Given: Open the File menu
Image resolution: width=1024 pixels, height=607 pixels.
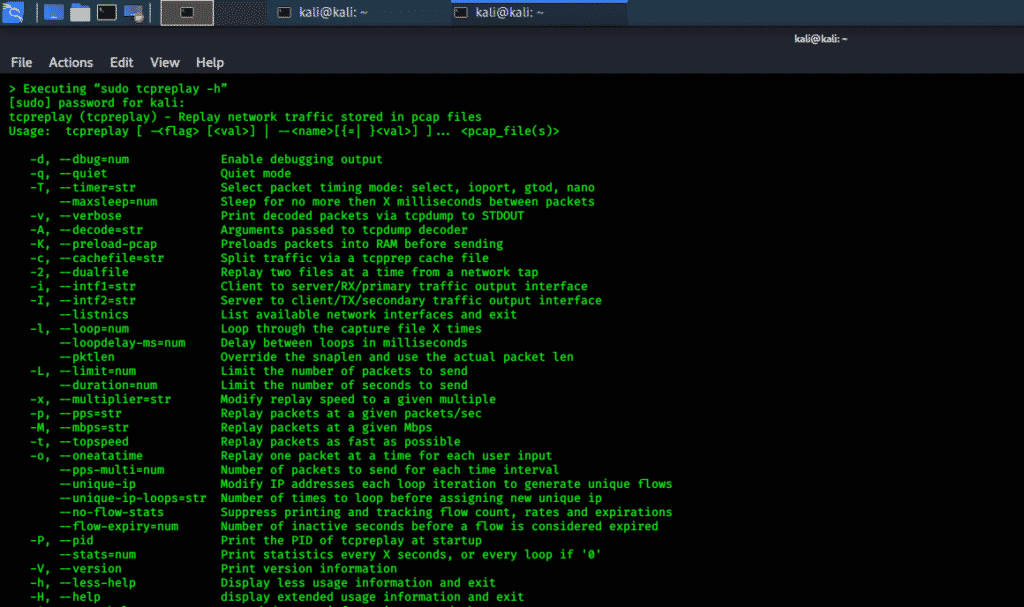Looking at the screenshot, I should (x=21, y=62).
